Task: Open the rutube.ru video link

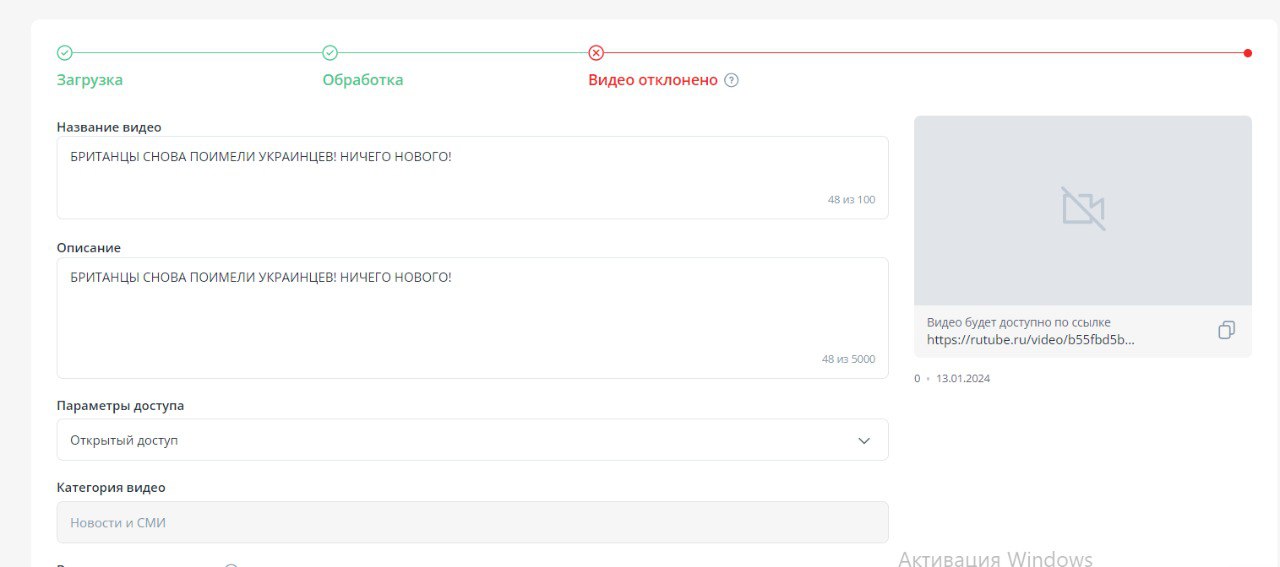Action: pos(1030,340)
